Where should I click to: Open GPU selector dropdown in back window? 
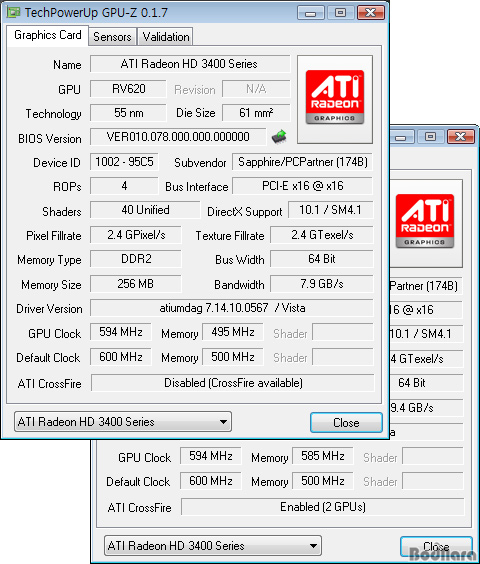(213, 546)
